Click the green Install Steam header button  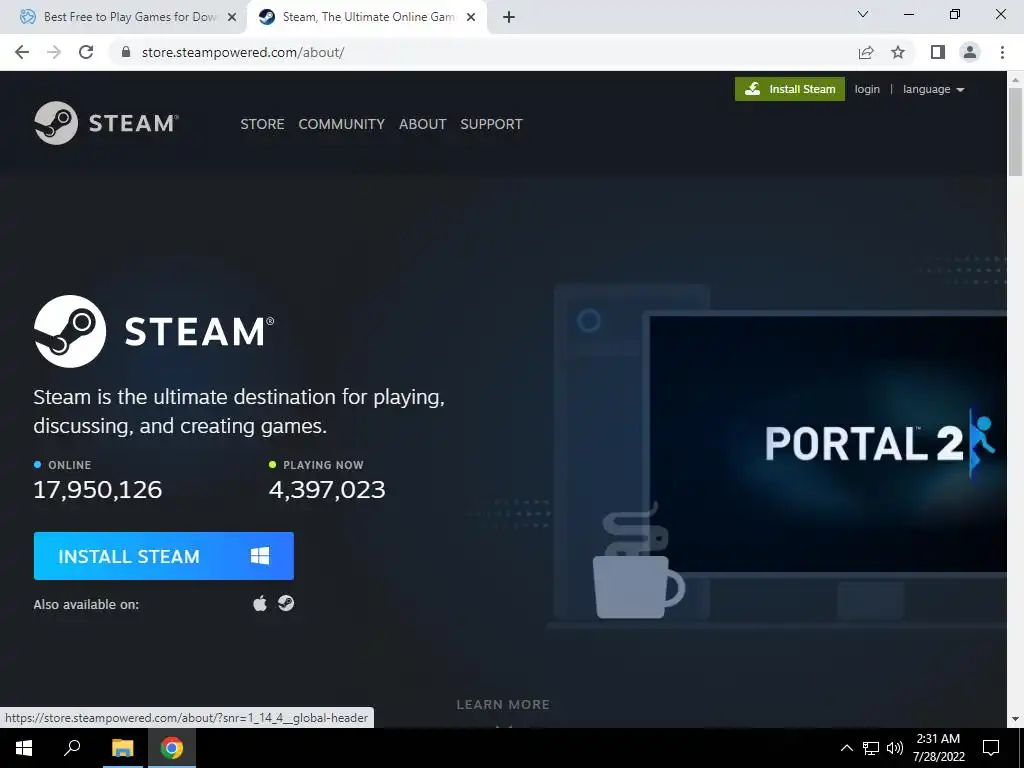pyautogui.click(x=790, y=89)
